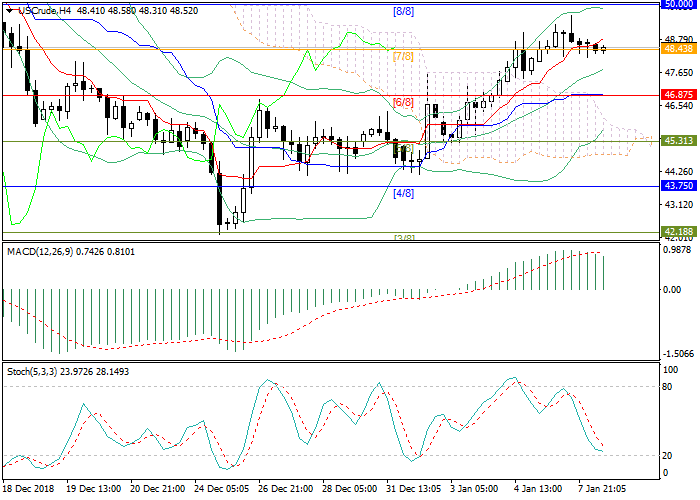Select the orange 48.438 price label
Image resolution: width=700 pixels, height=500 pixels.
point(679,48)
